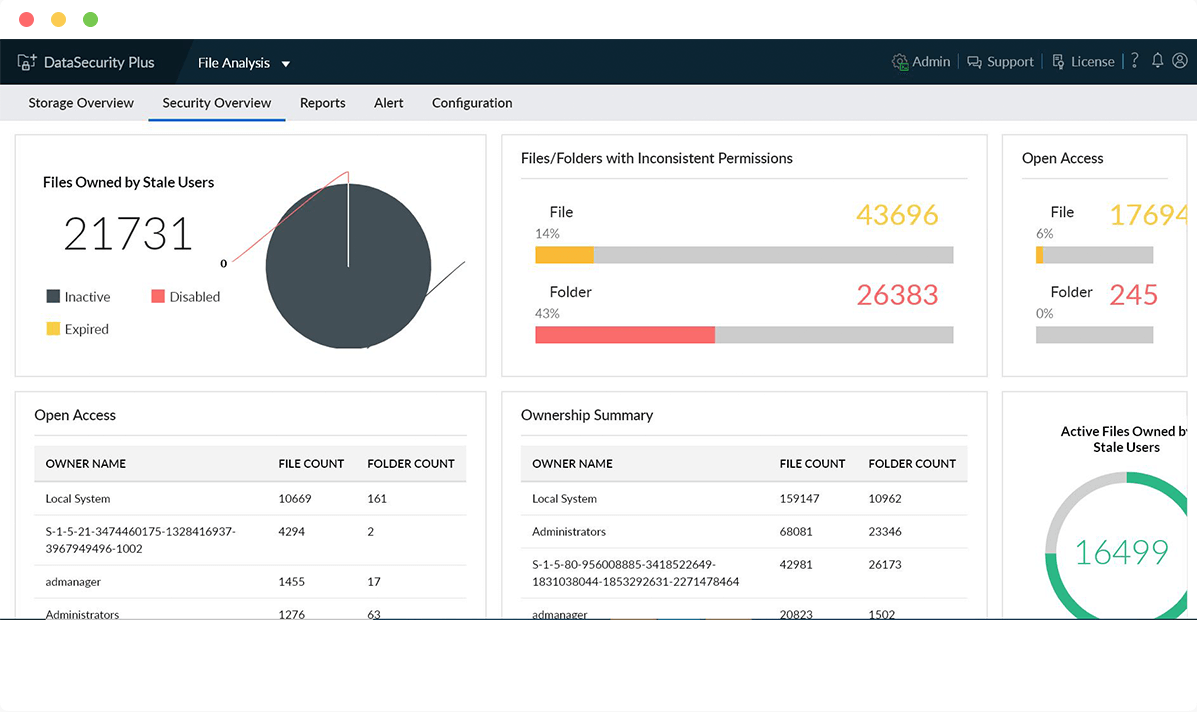Open notifications bell icon
1197x712 pixels.
[1157, 61]
